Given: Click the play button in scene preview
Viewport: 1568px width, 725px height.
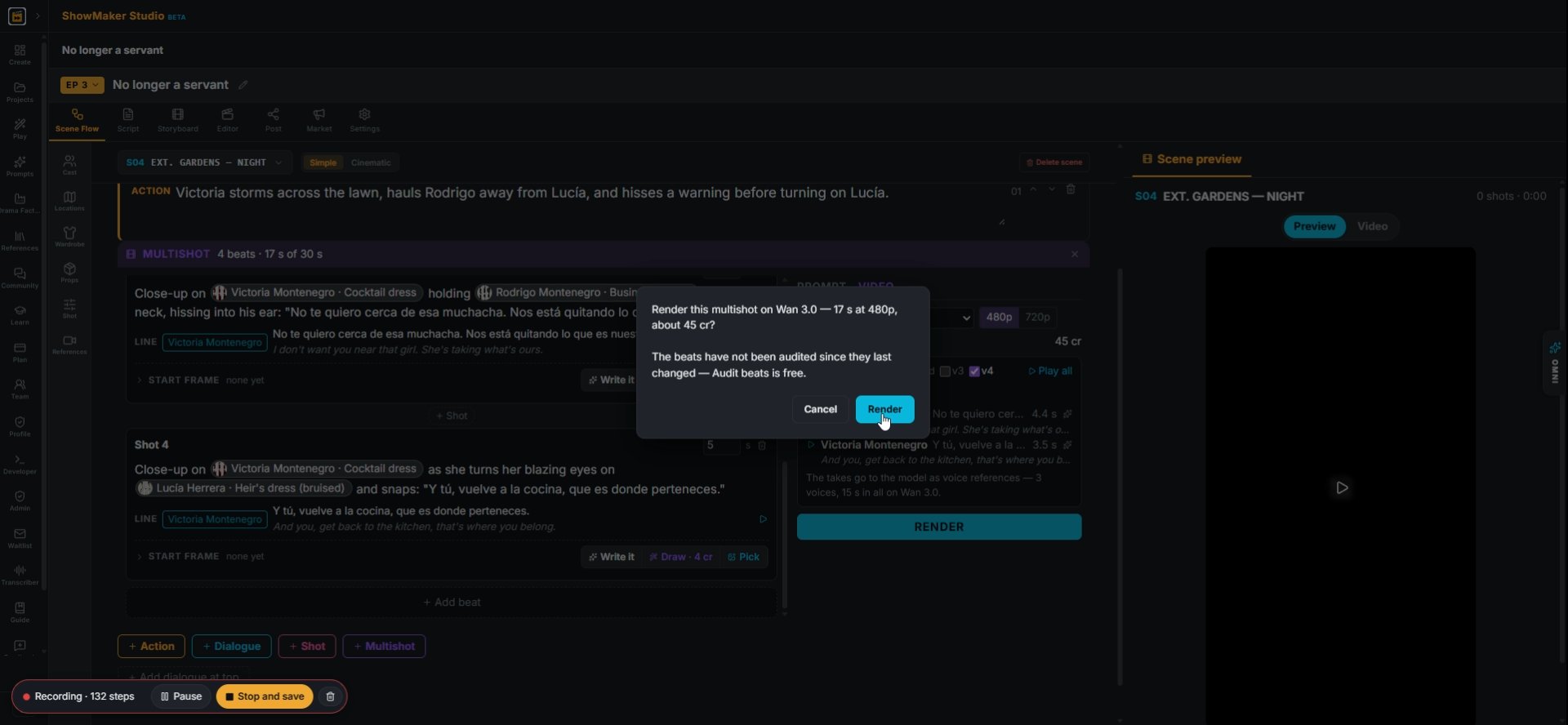Looking at the screenshot, I should (1342, 487).
